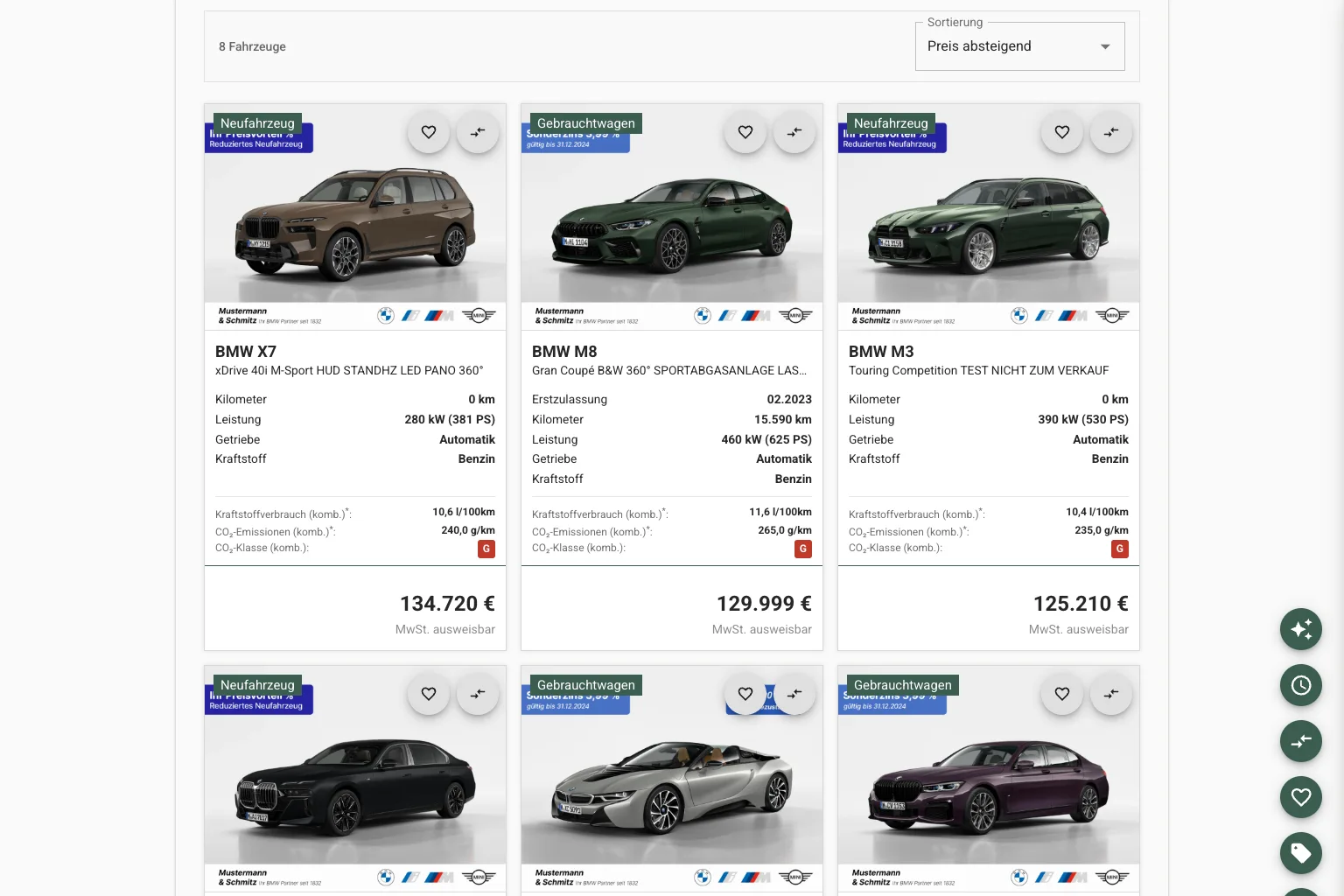This screenshot has width=1344, height=896.
Task: Click the consumption value "10,6 l/100km"
Action: pos(464,512)
